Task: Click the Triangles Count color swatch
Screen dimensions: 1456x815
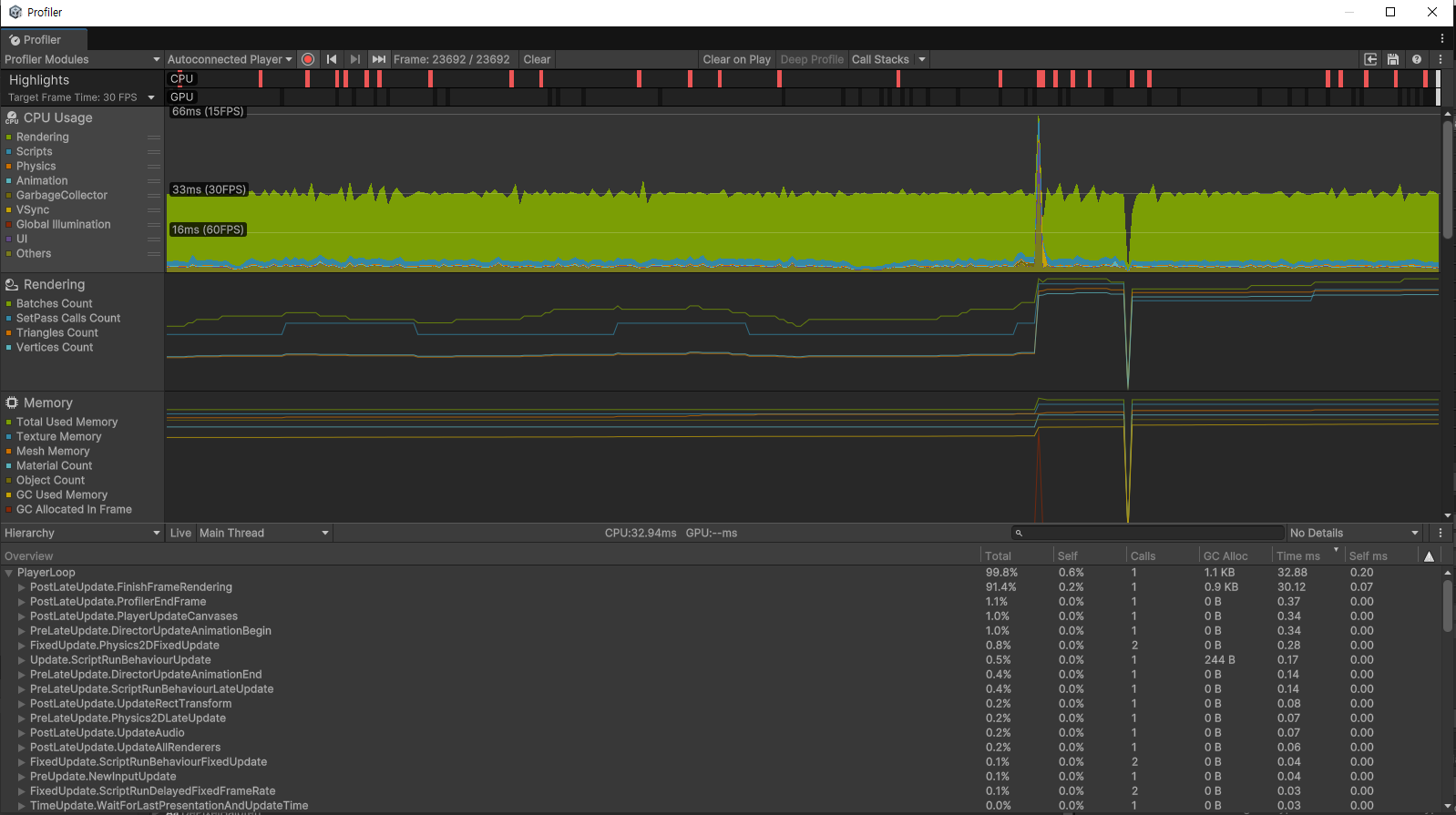Action: click(x=9, y=333)
